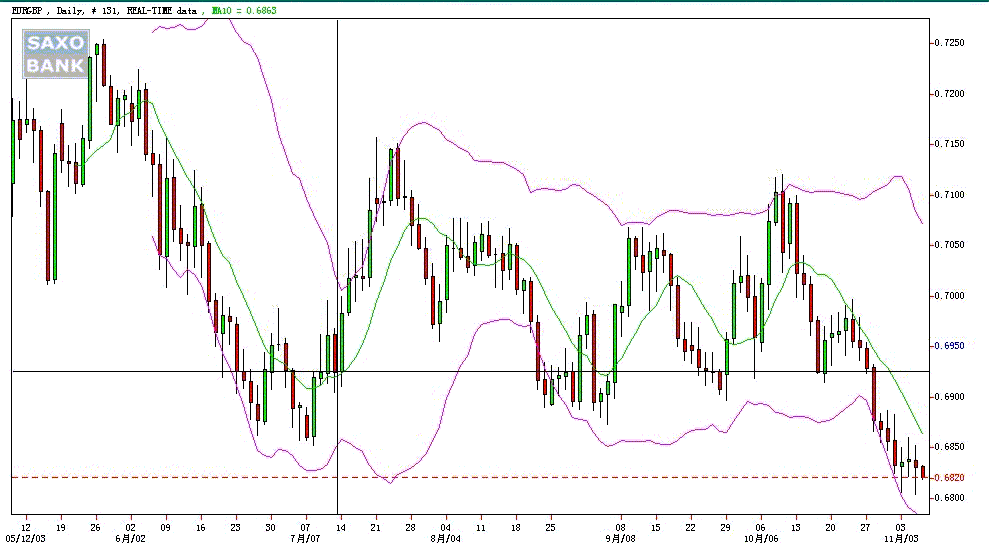The height and width of the screenshot is (553, 989).
Task: Click the 0.7050 price axis label
Action: pos(949,245)
